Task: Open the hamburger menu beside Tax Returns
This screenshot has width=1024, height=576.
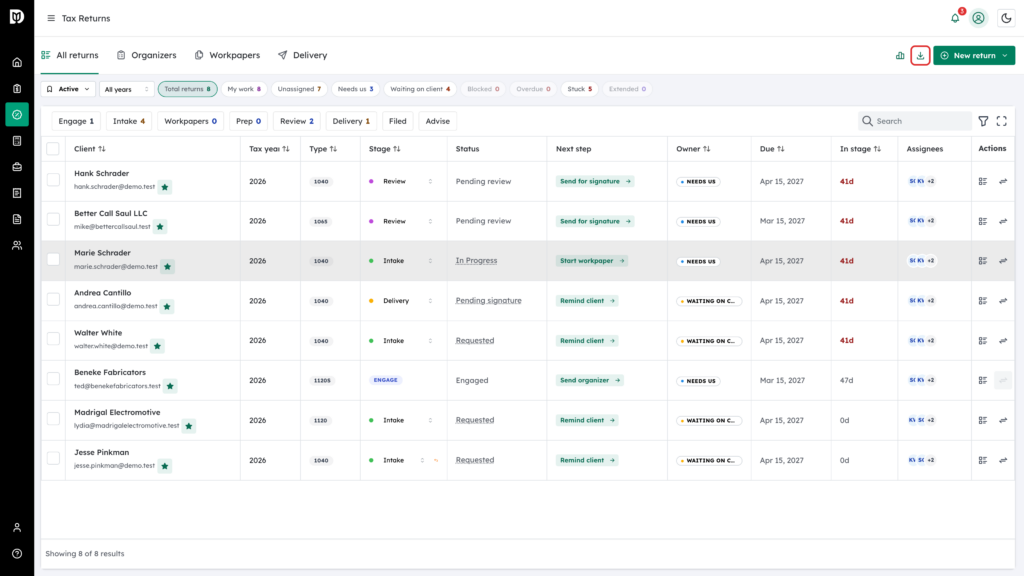Action: tap(51, 18)
